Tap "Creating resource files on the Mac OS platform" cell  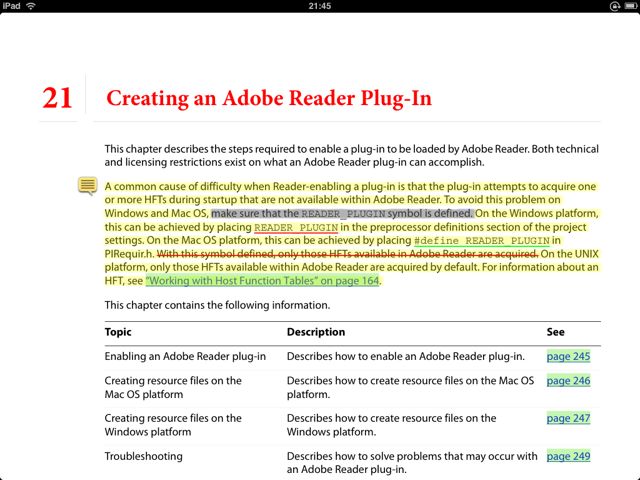[x=173, y=387]
